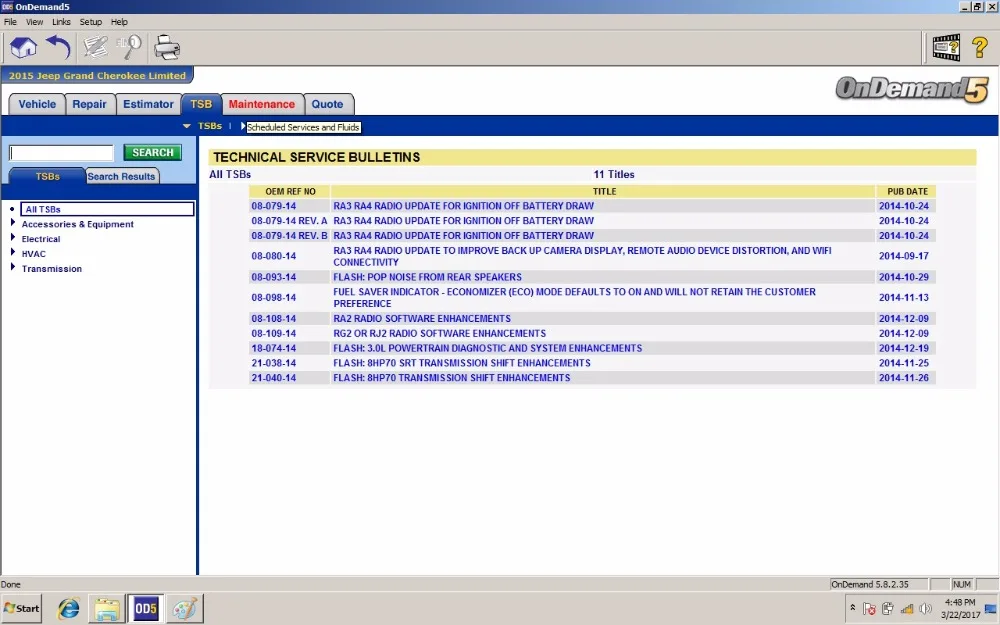Image resolution: width=1000 pixels, height=625 pixels.
Task: Open the Transmission category label
Action: click(52, 268)
